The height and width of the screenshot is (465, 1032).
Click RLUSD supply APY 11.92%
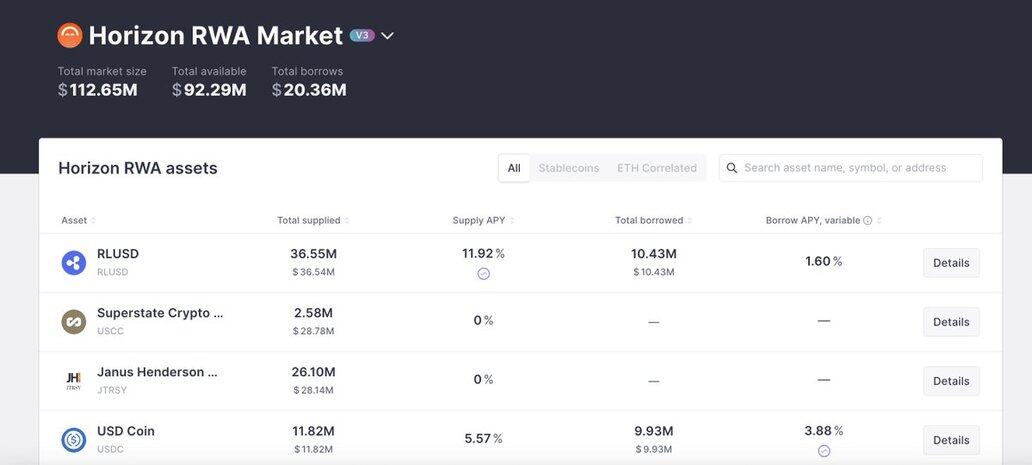484,254
